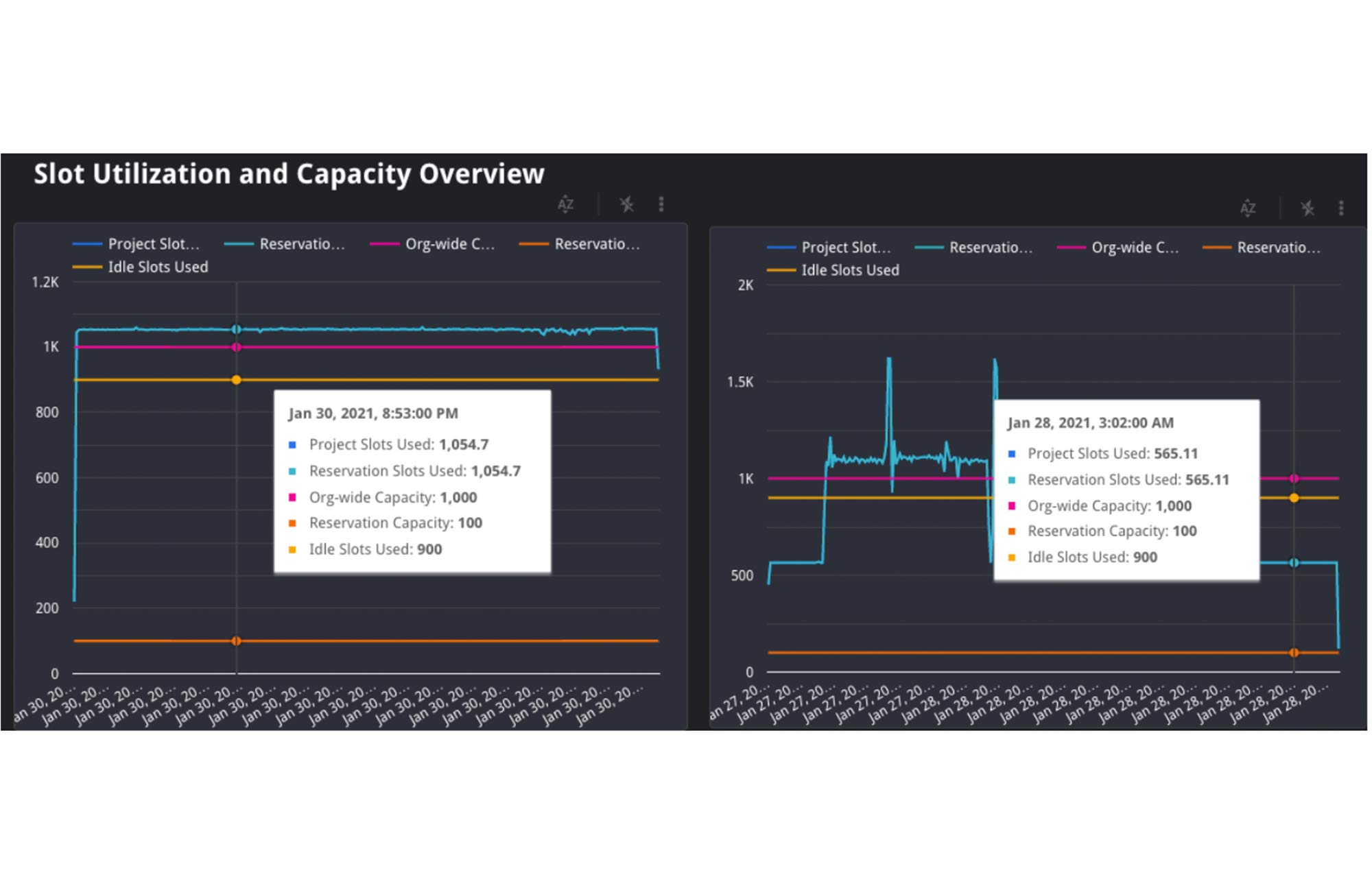Toggle Idle Slots Used legend in right chart
The height and width of the screenshot is (888, 1372).
tap(833, 271)
